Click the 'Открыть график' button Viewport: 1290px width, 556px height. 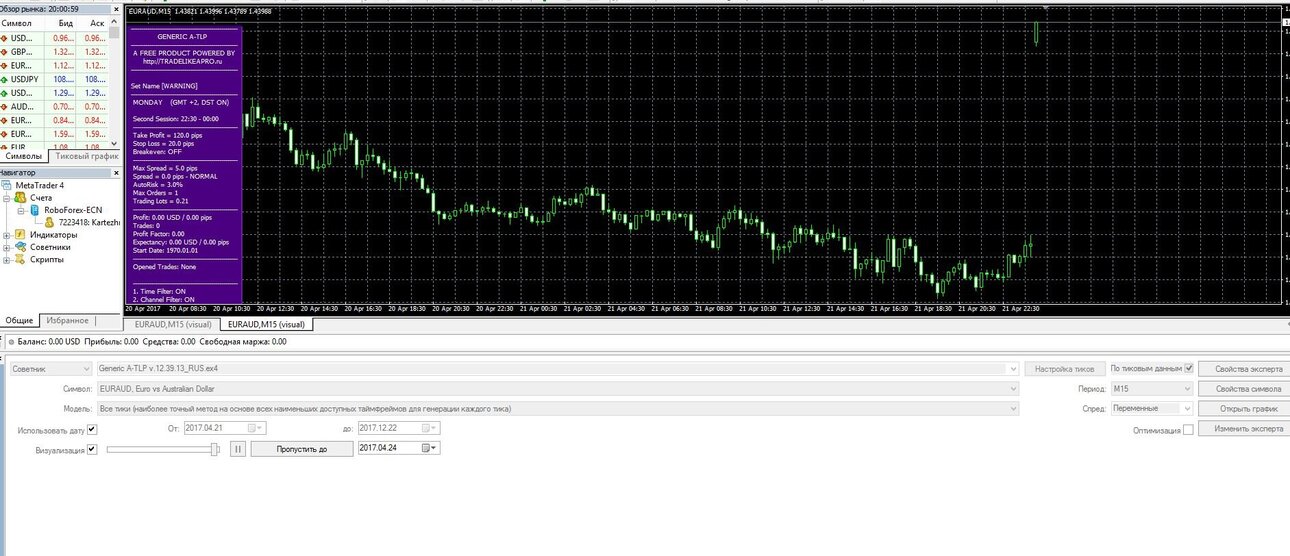1244,408
